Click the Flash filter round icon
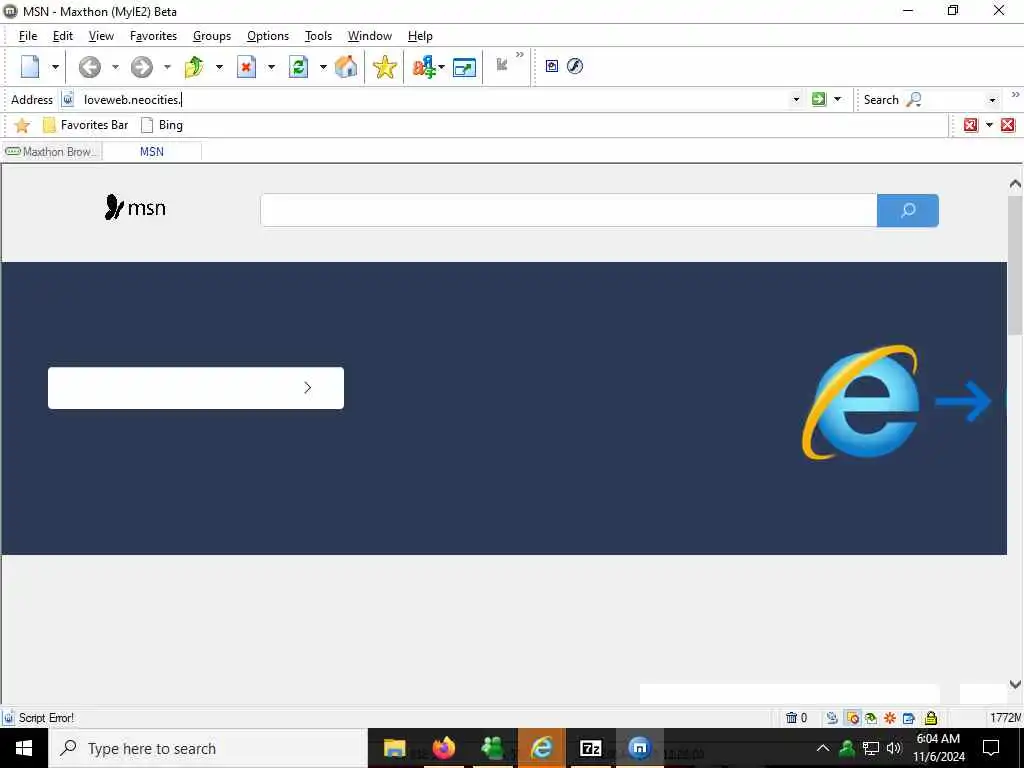 click(x=575, y=66)
